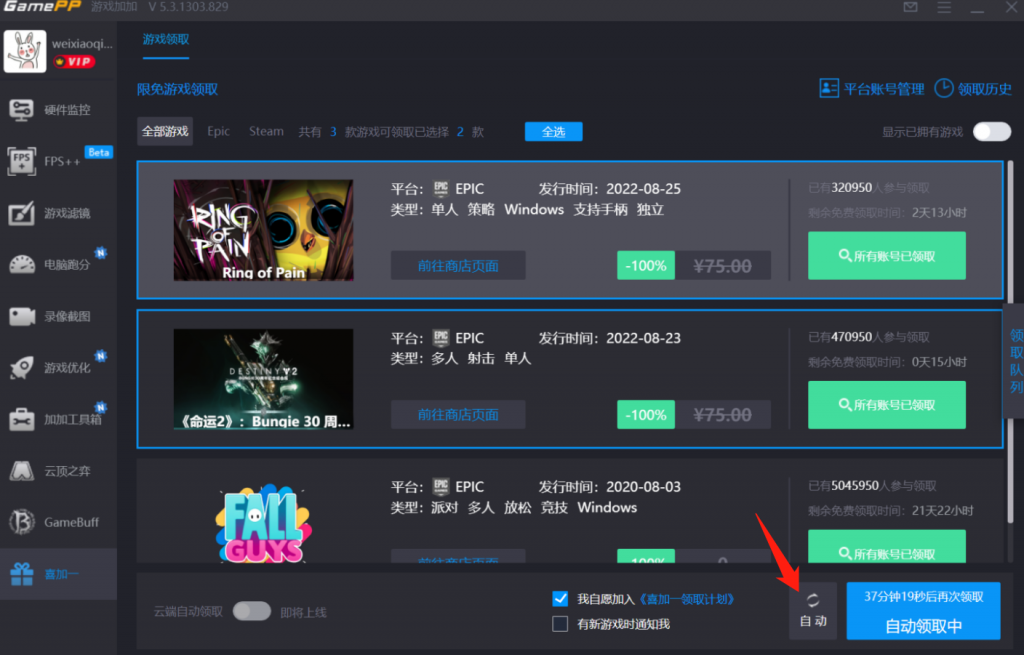Click the auto refresh (自动) icon
The width and height of the screenshot is (1024, 655).
click(813, 600)
